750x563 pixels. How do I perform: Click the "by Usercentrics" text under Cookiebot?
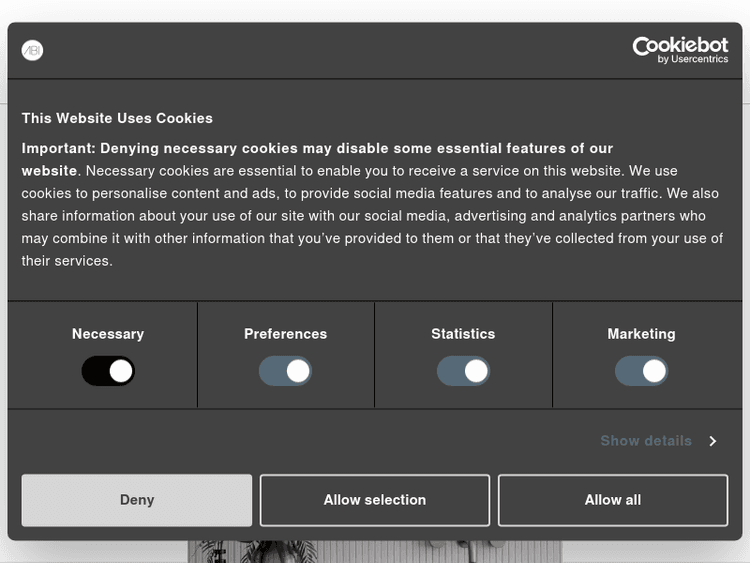coord(693,60)
